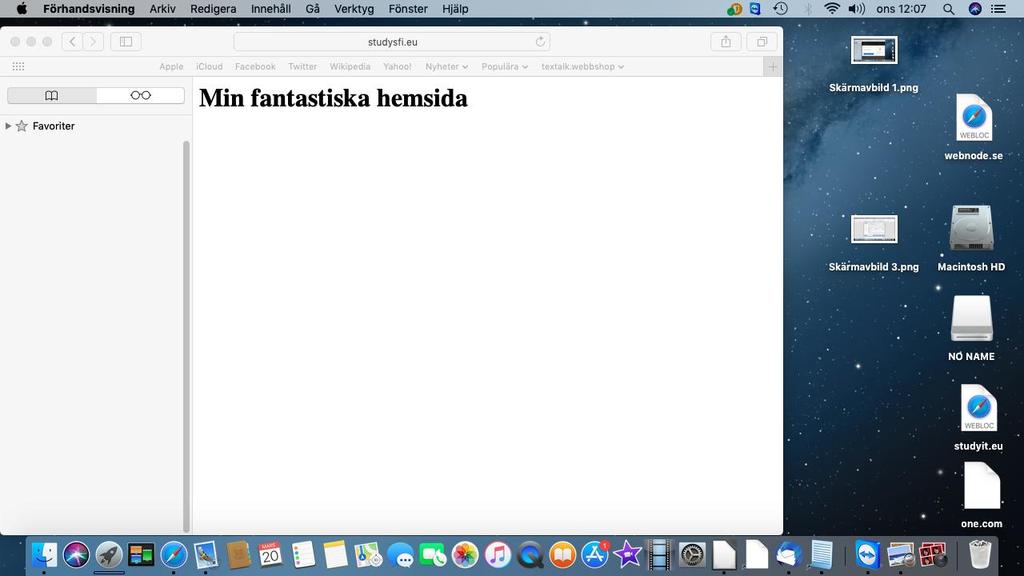Reload the page with refresh icon

pyautogui.click(x=540, y=42)
